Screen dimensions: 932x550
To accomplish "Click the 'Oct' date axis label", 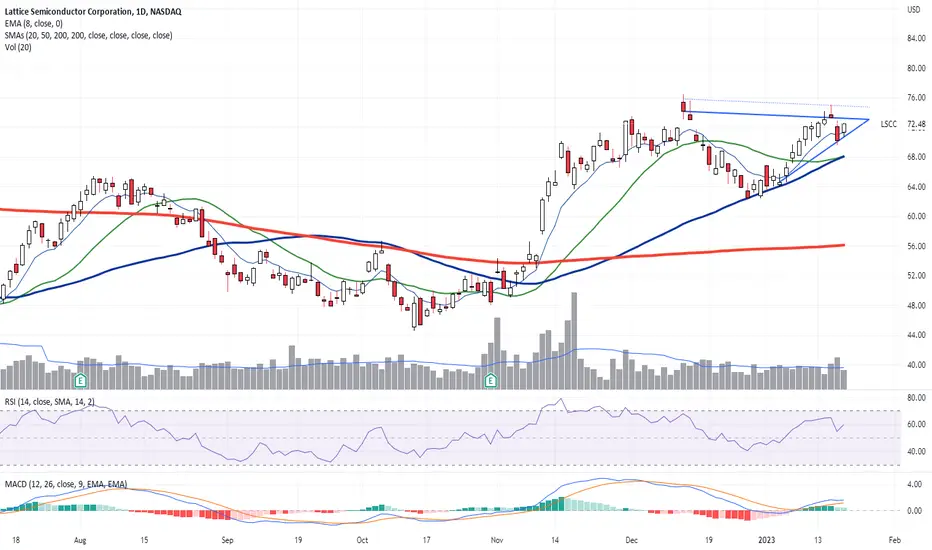I will tap(362, 540).
